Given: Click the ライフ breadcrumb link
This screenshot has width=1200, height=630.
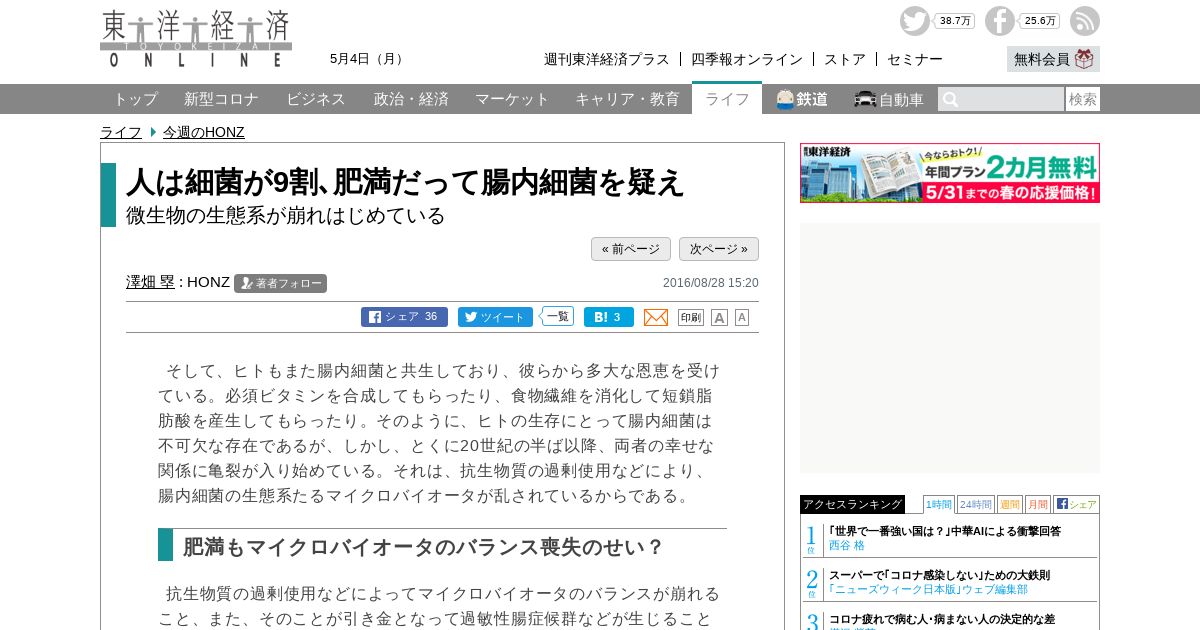Looking at the screenshot, I should click(x=121, y=132).
